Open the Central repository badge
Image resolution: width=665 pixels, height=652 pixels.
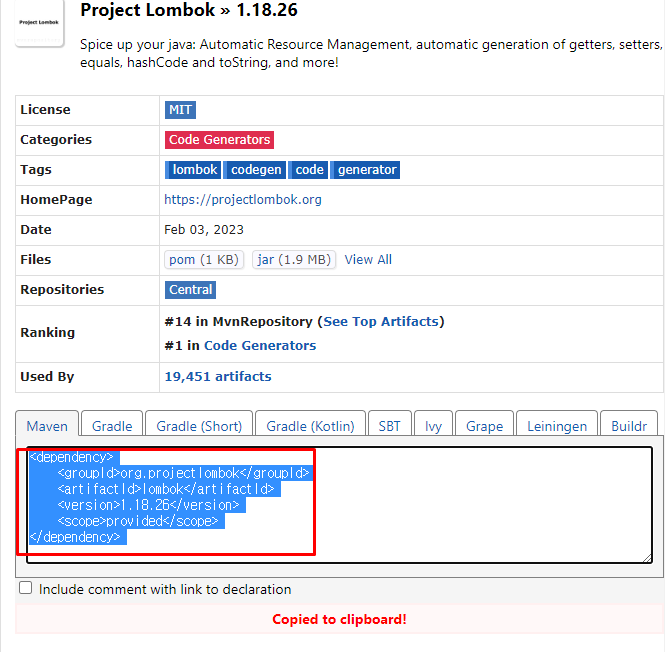[190, 290]
